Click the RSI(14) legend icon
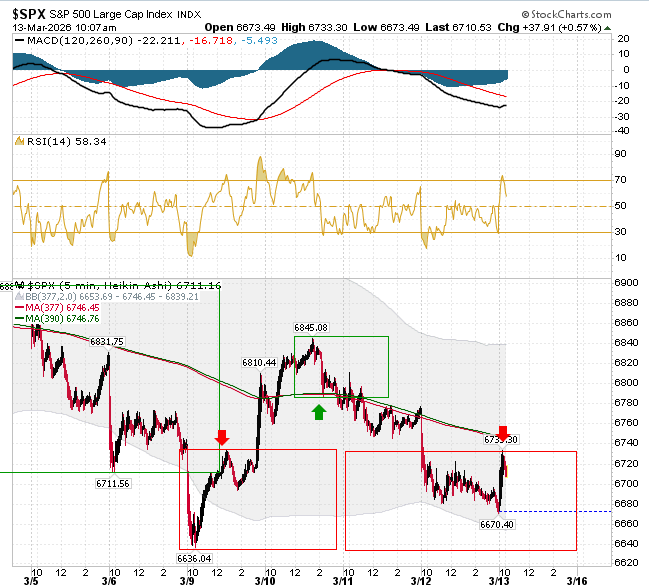Screen dimensions: 649x585 [19, 141]
